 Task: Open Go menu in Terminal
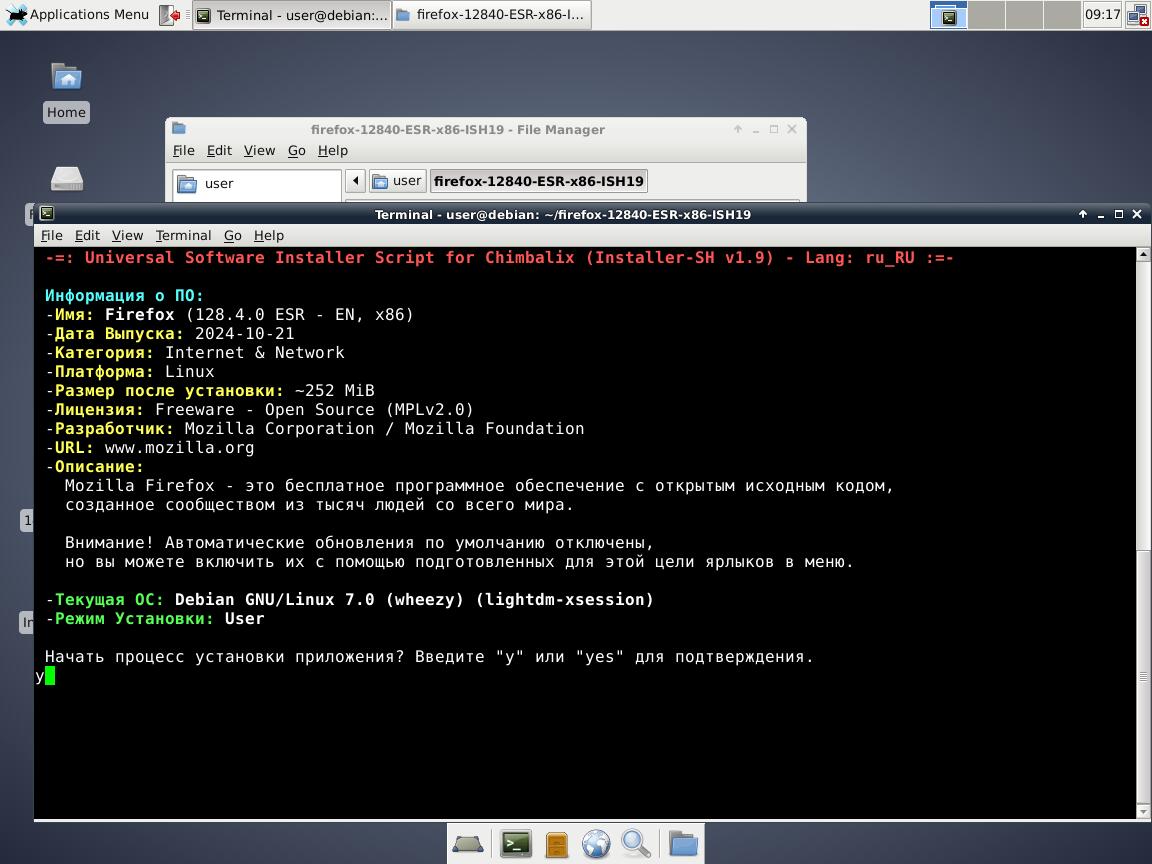coord(233,235)
